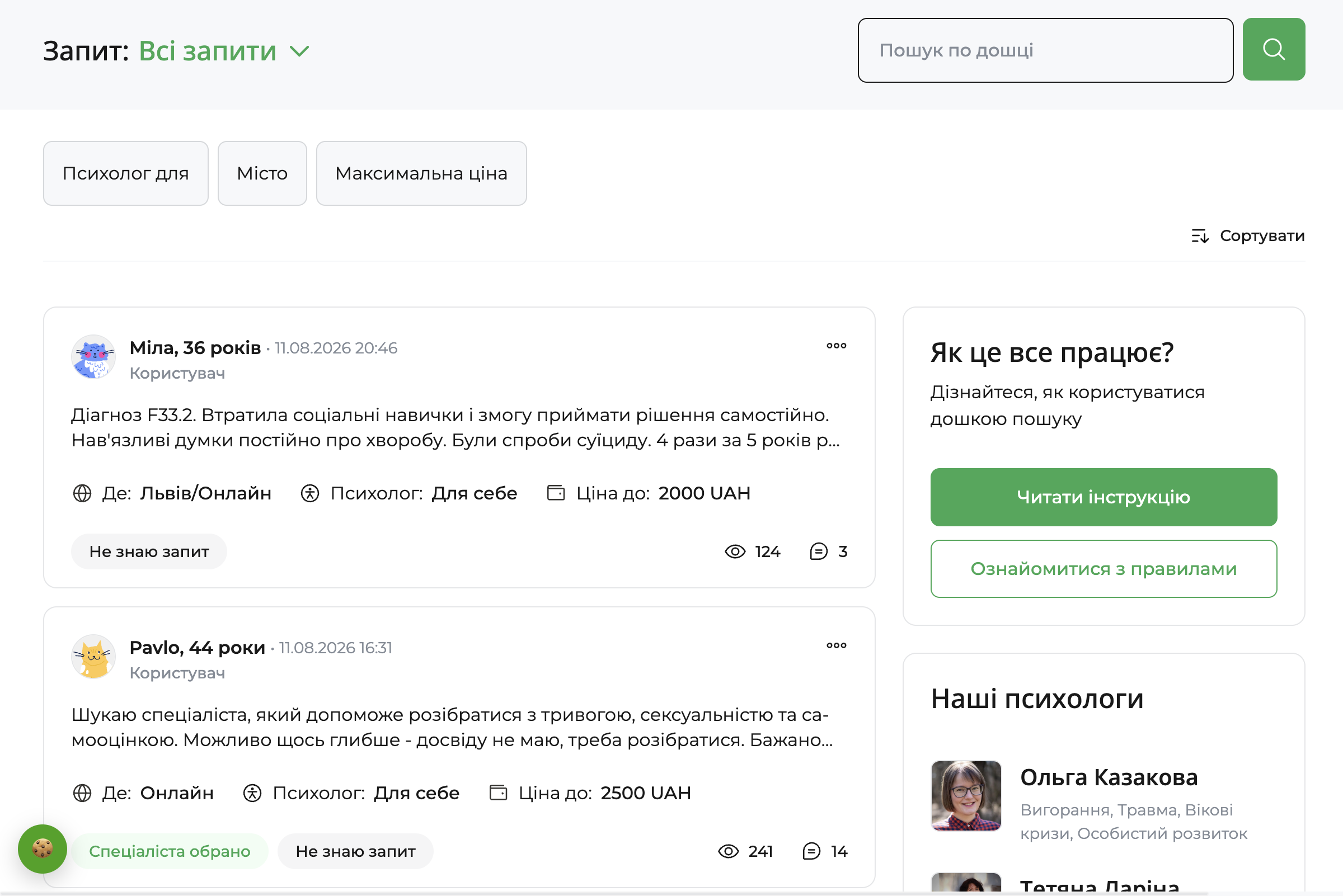Focus the Пошук по дошці search field
This screenshot has height=896, width=1343.
click(1045, 50)
